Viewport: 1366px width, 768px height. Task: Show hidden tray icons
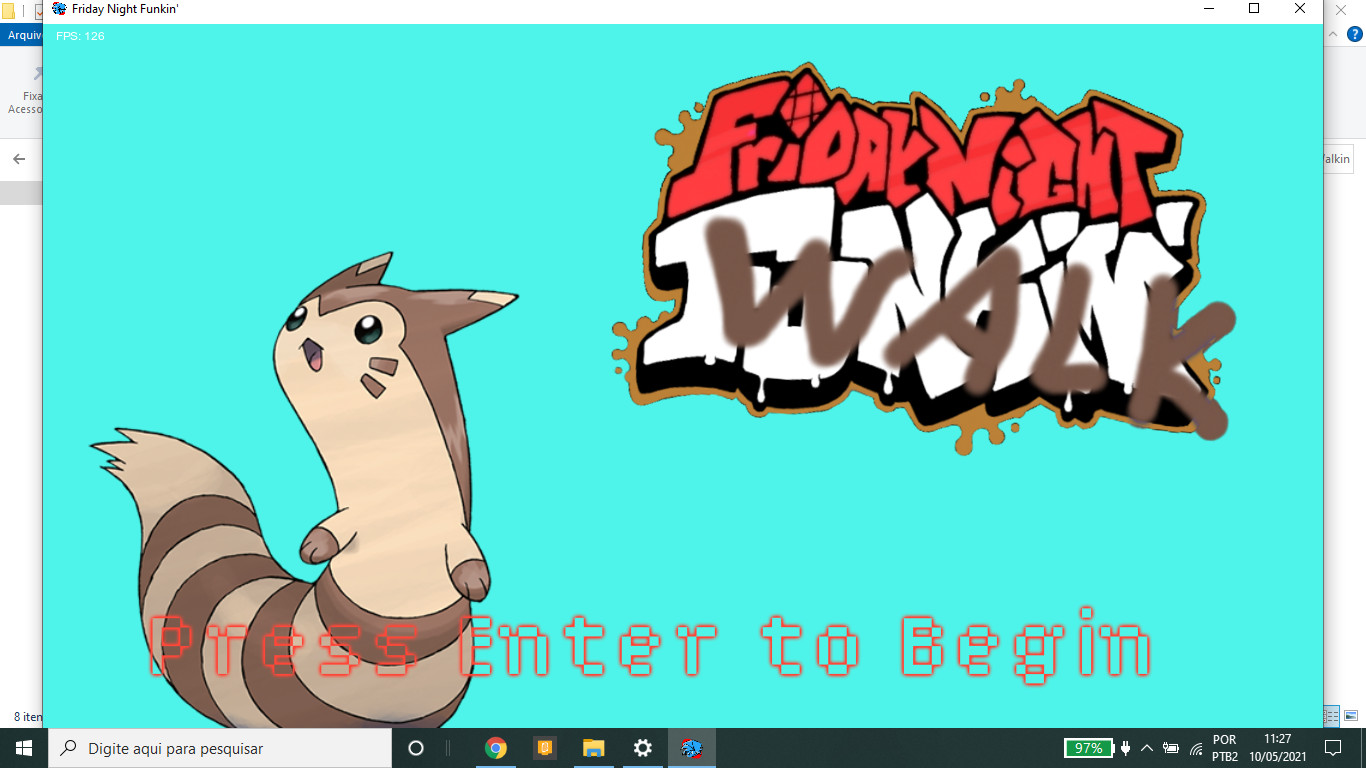(1147, 748)
